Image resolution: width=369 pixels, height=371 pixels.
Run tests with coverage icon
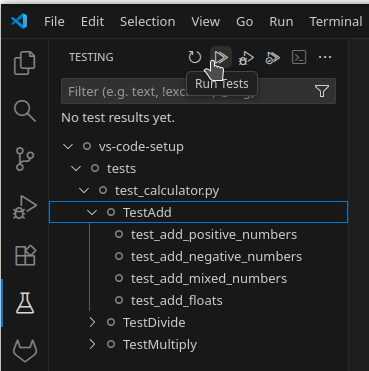[272, 58]
